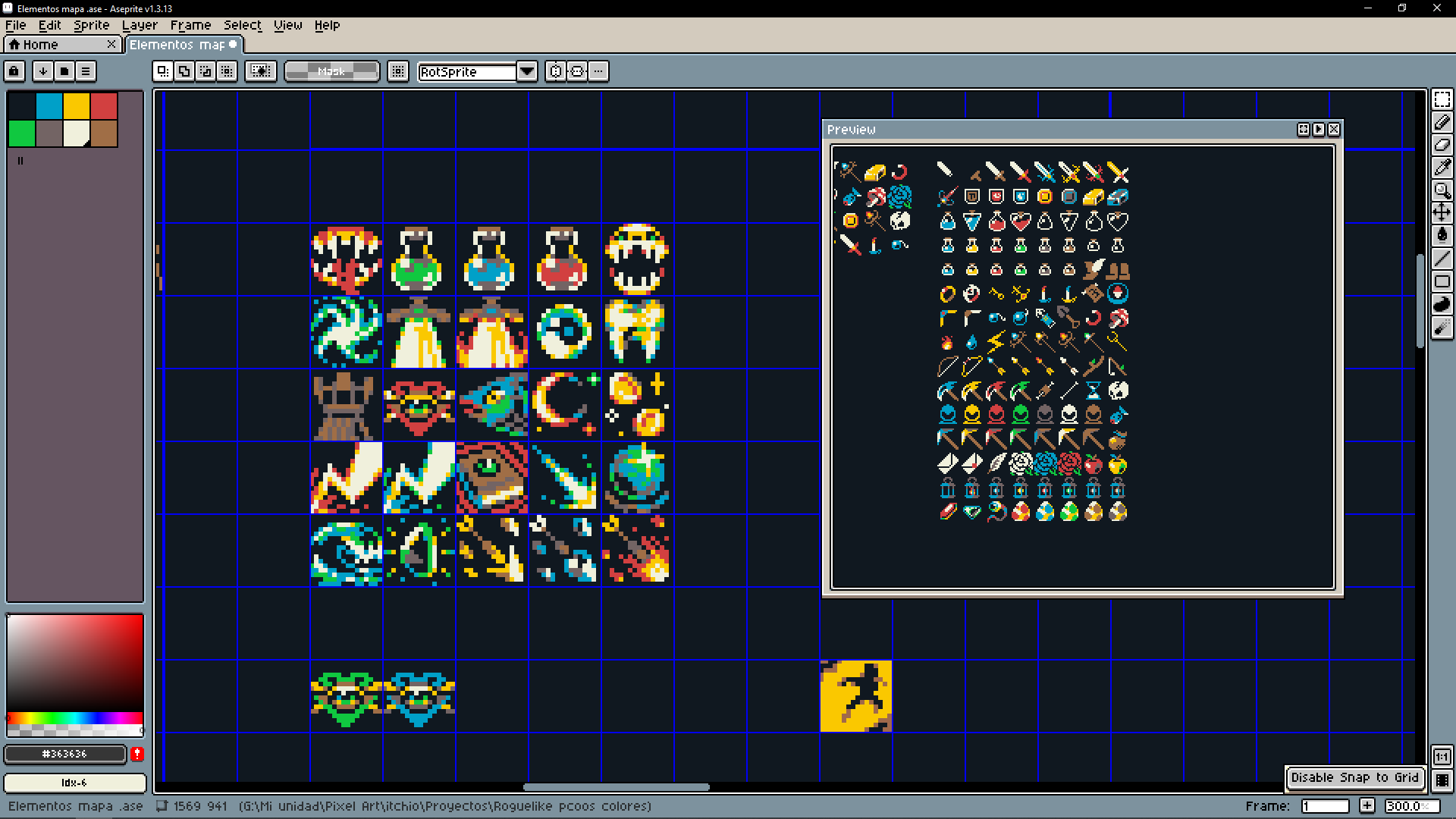The width and height of the screenshot is (1456, 819).
Task: Expand the palette presets dropdown
Action: (64, 71)
